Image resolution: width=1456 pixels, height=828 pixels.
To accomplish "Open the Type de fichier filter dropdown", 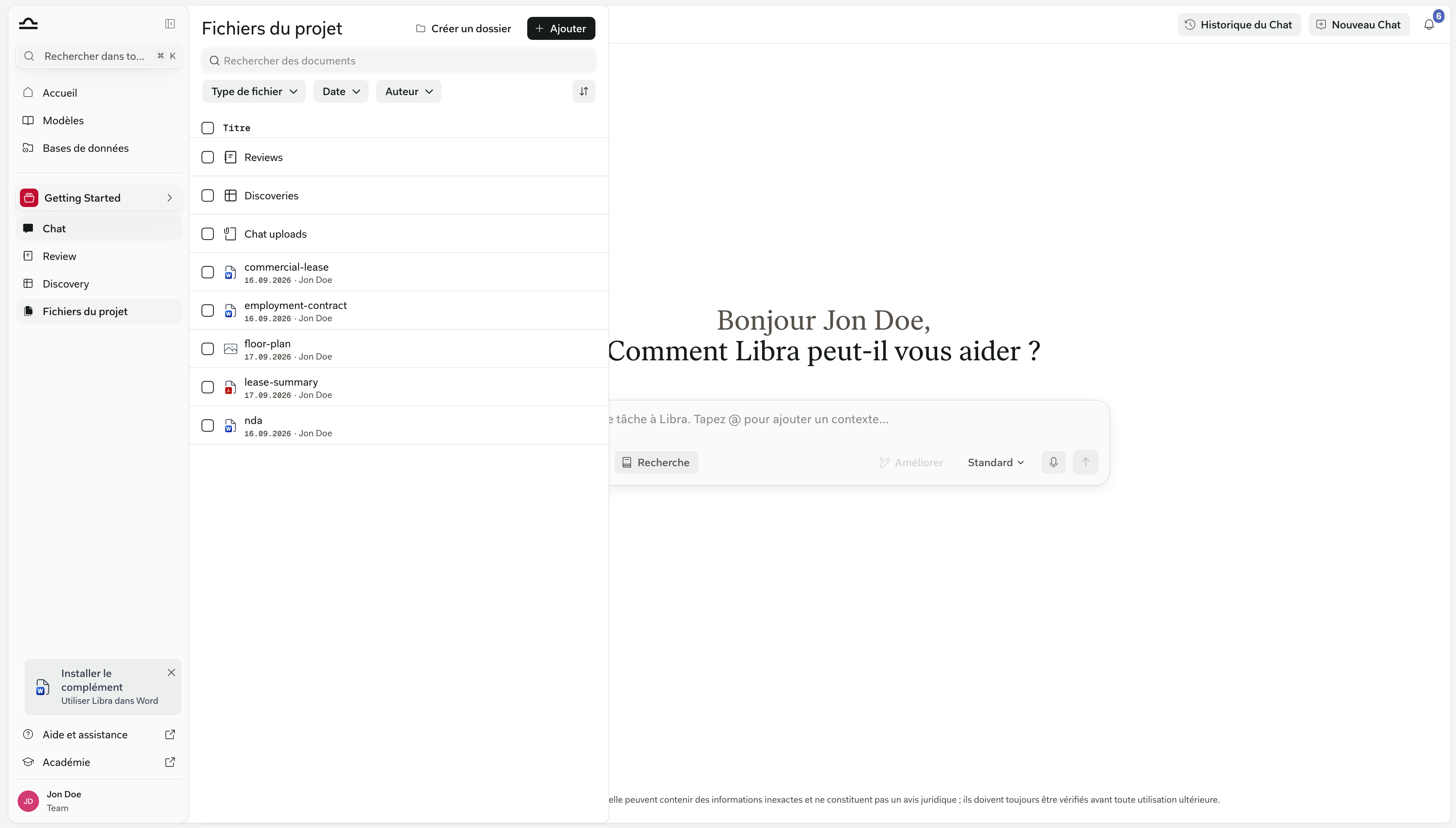I will (x=254, y=92).
